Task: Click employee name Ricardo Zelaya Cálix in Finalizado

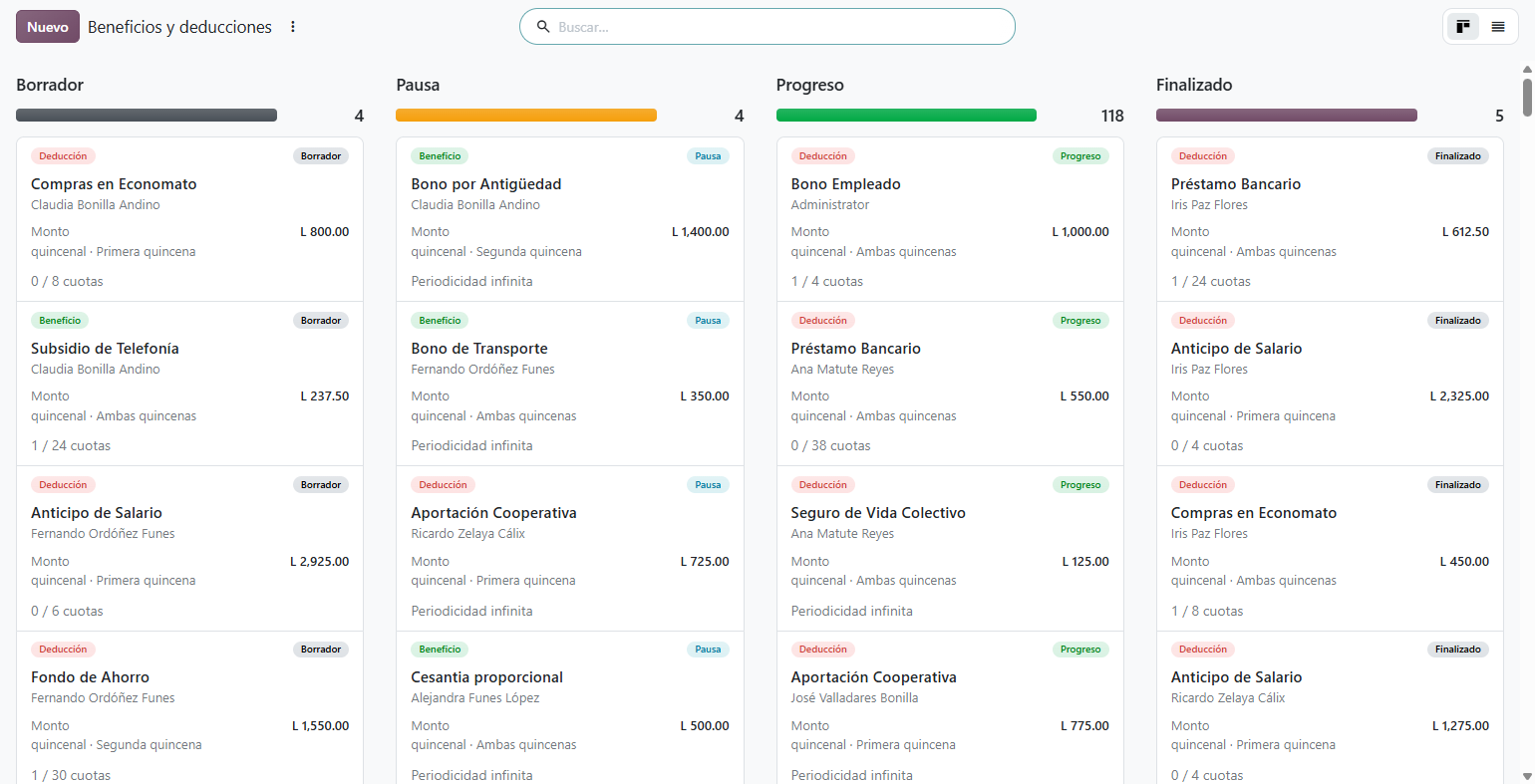Action: pos(1228,698)
